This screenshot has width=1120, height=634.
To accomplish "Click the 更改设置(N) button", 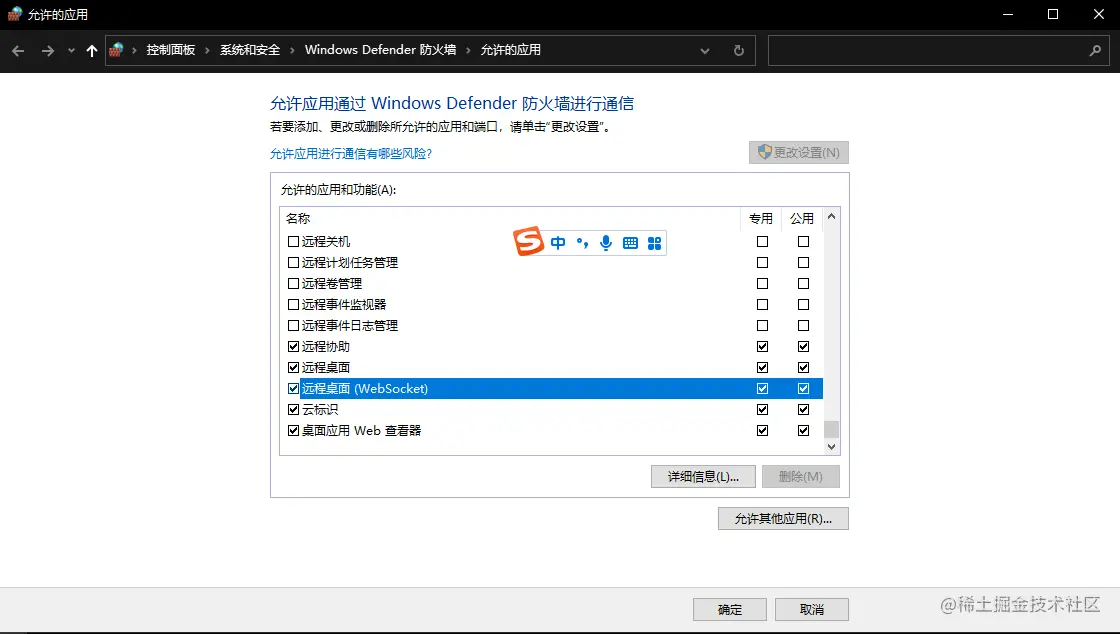I will [x=799, y=152].
